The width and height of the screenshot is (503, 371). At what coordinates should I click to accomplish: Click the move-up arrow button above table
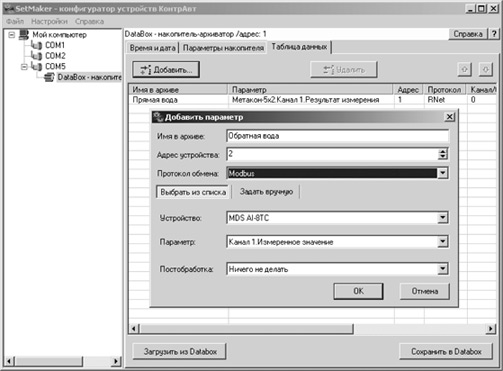point(464,69)
